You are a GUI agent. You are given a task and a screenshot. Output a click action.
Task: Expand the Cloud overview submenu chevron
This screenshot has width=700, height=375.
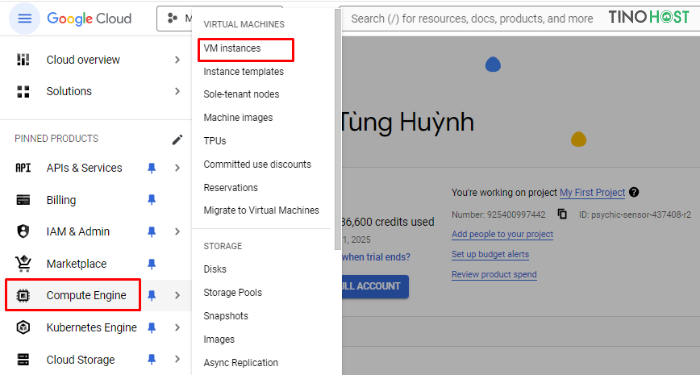[177, 59]
